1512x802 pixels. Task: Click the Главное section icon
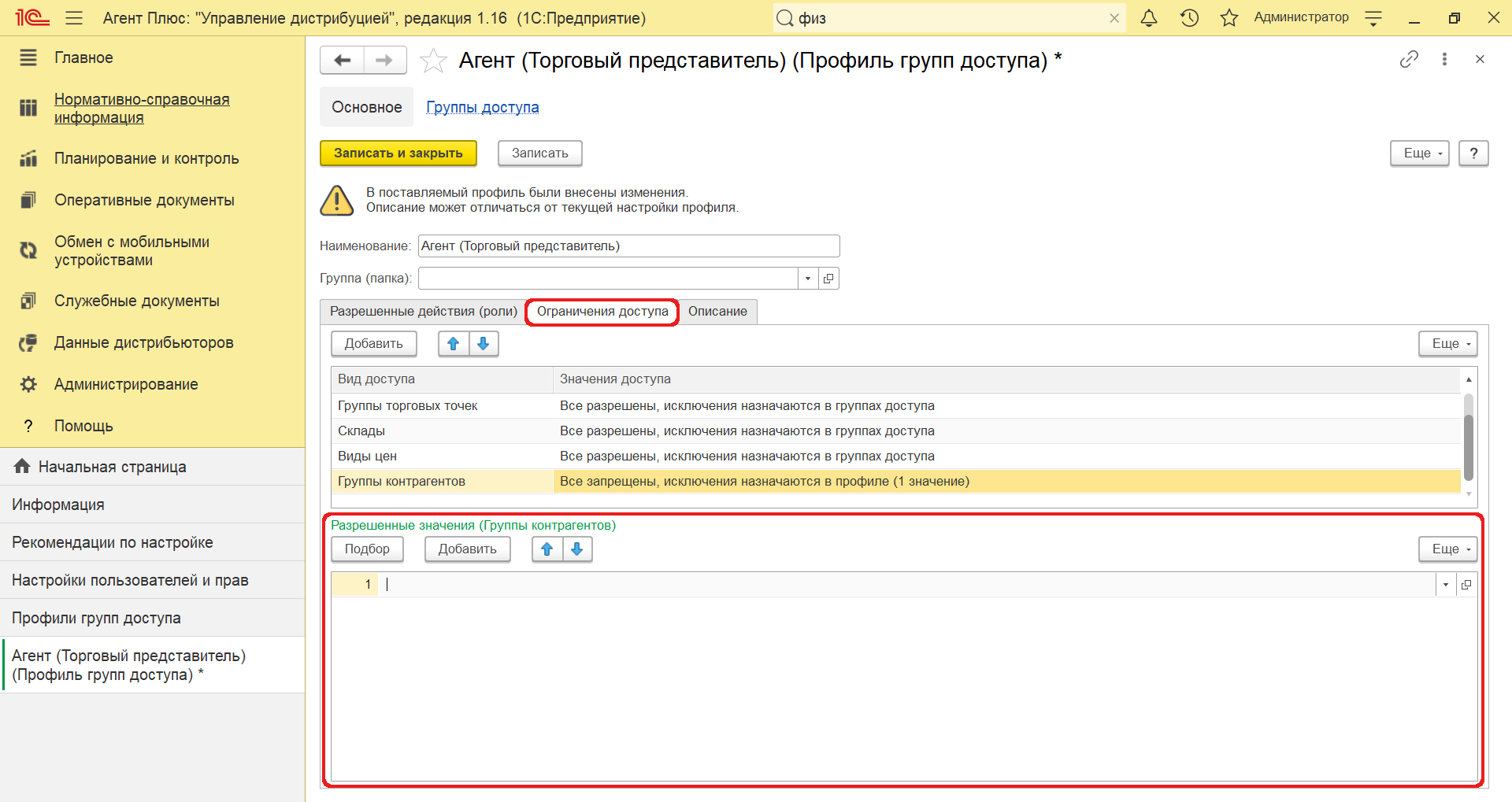tap(28, 57)
